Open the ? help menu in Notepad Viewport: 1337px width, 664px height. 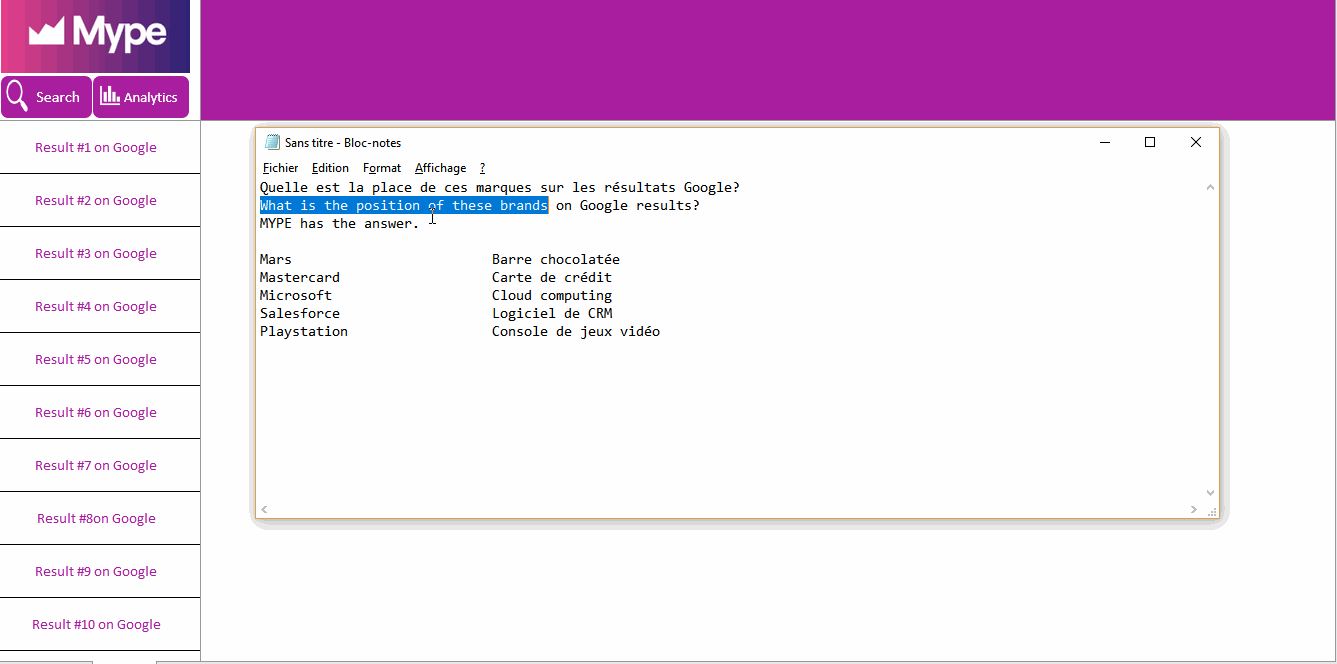(x=482, y=168)
